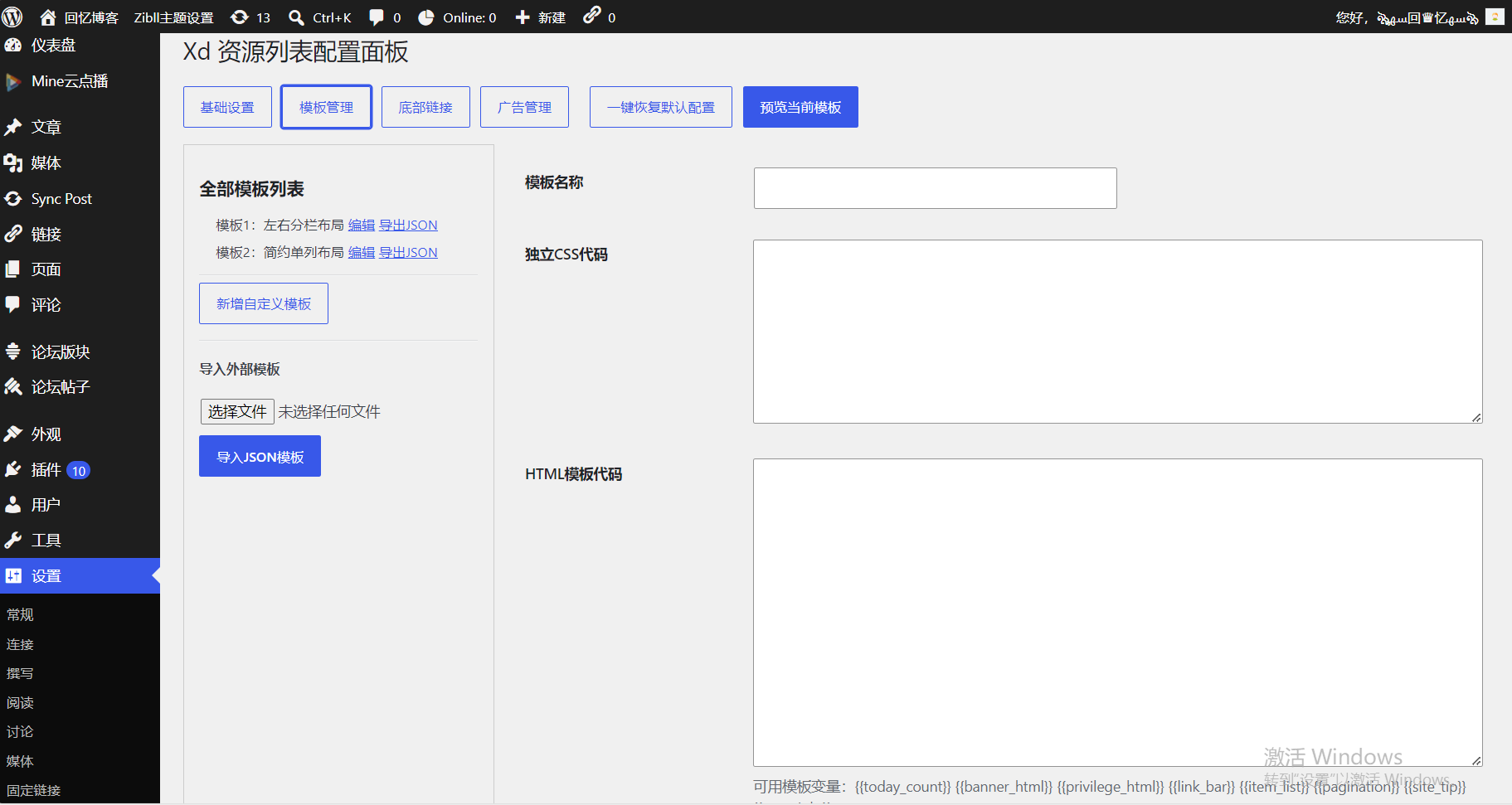Click the user avatar in admin bar
Viewport: 1512px width, 805px height.
tap(1495, 17)
